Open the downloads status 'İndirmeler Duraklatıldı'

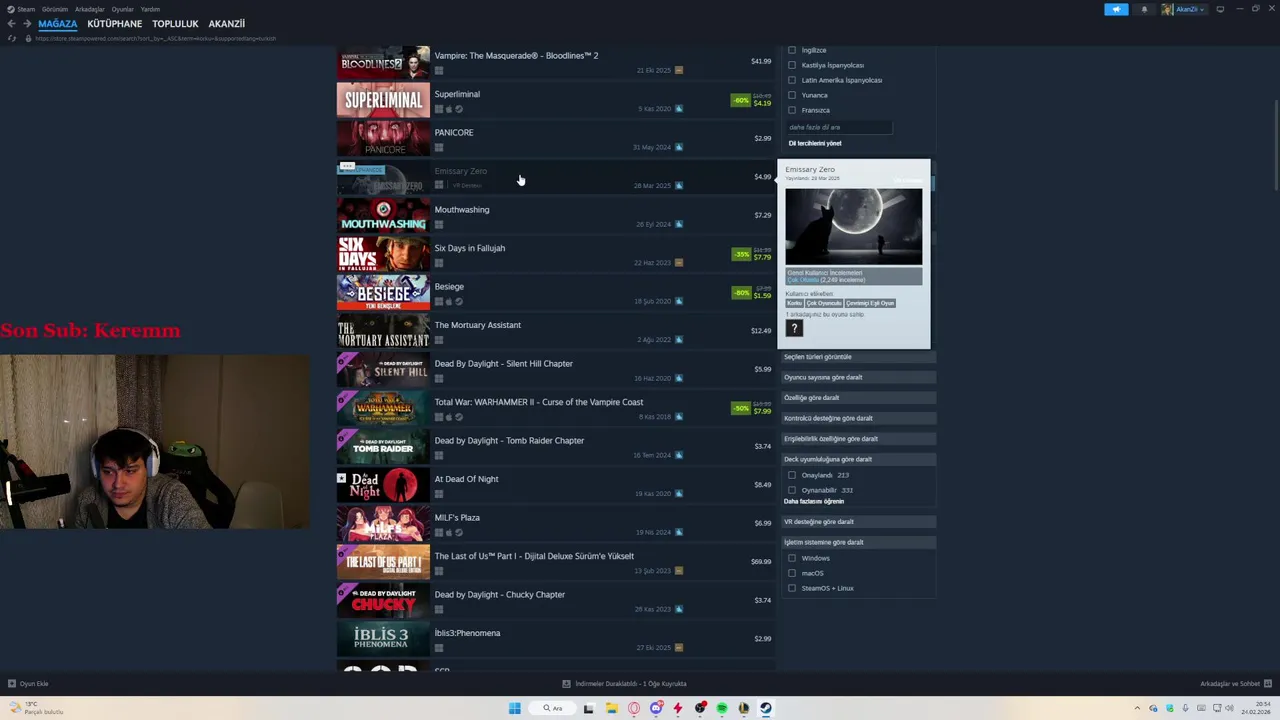tap(624, 684)
